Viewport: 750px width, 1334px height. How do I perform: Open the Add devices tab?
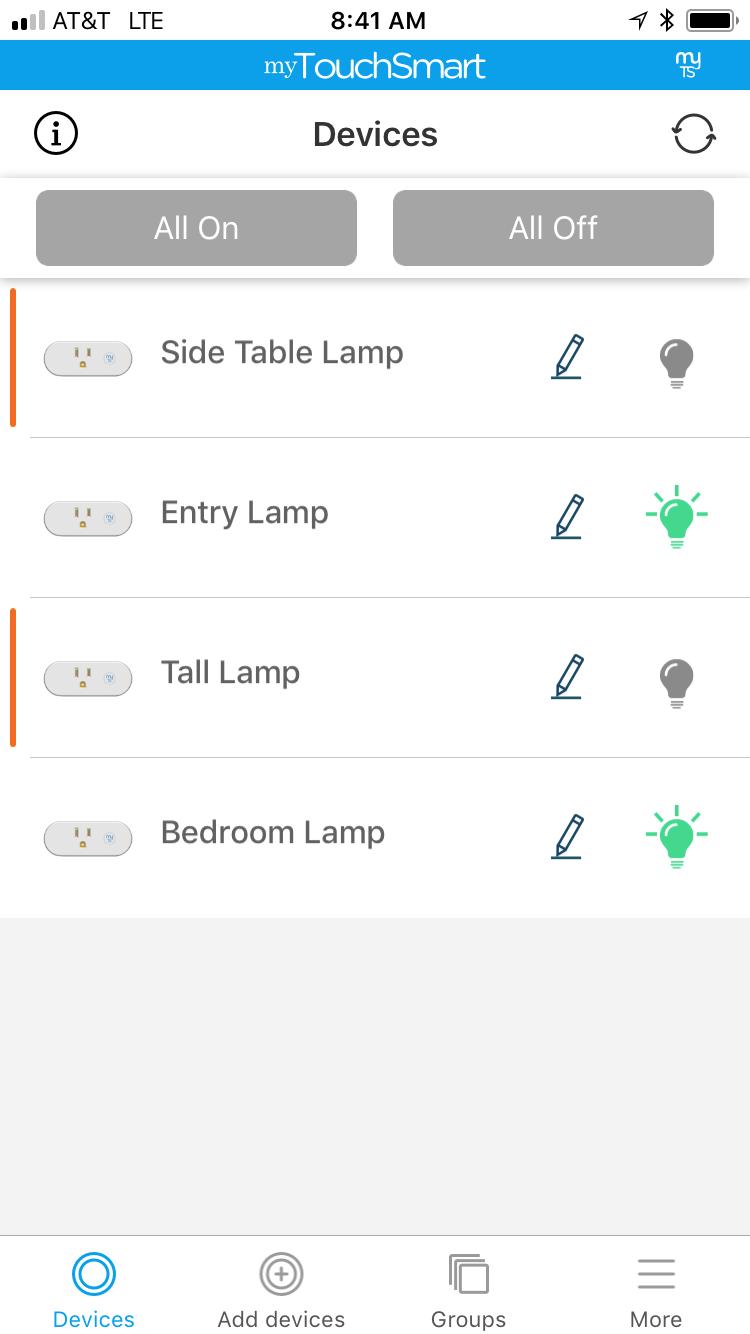281,1290
